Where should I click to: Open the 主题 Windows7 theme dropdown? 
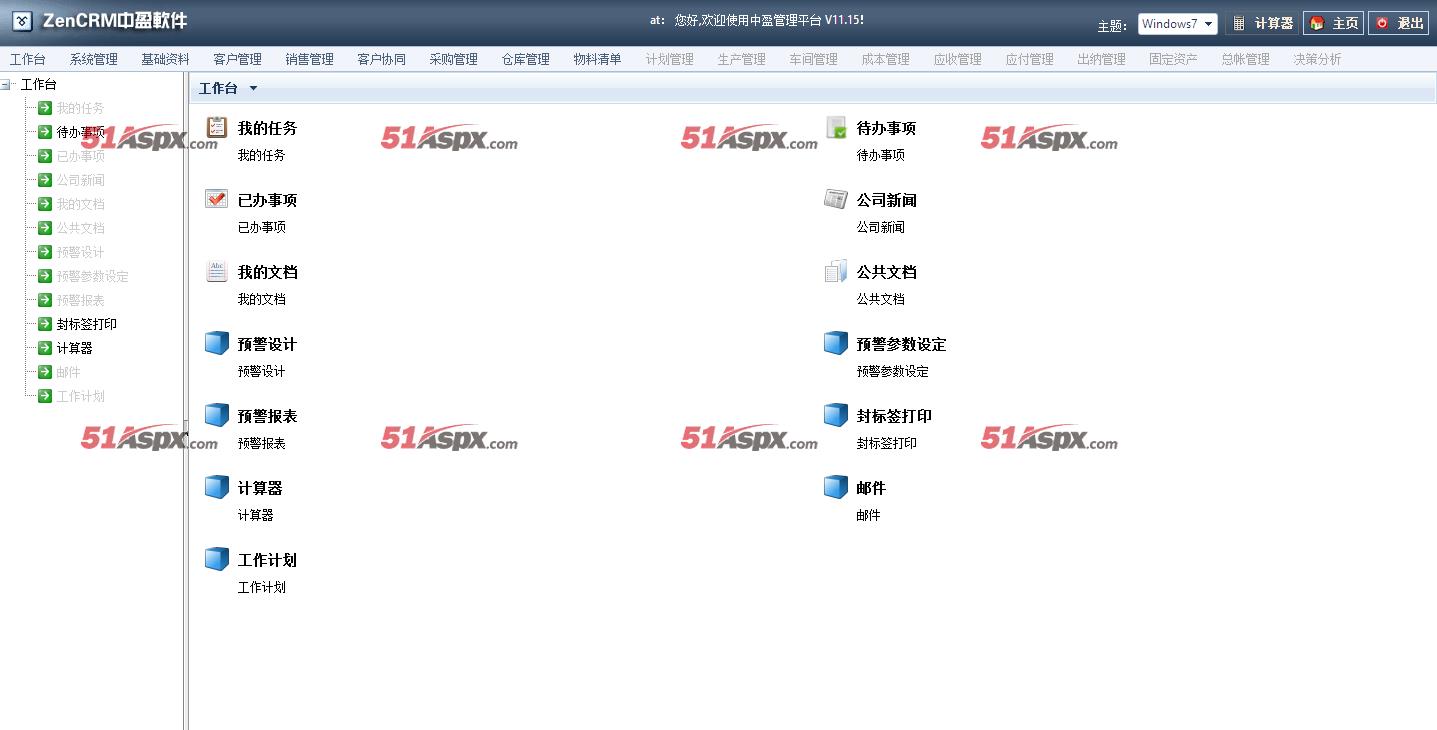(x=1177, y=24)
